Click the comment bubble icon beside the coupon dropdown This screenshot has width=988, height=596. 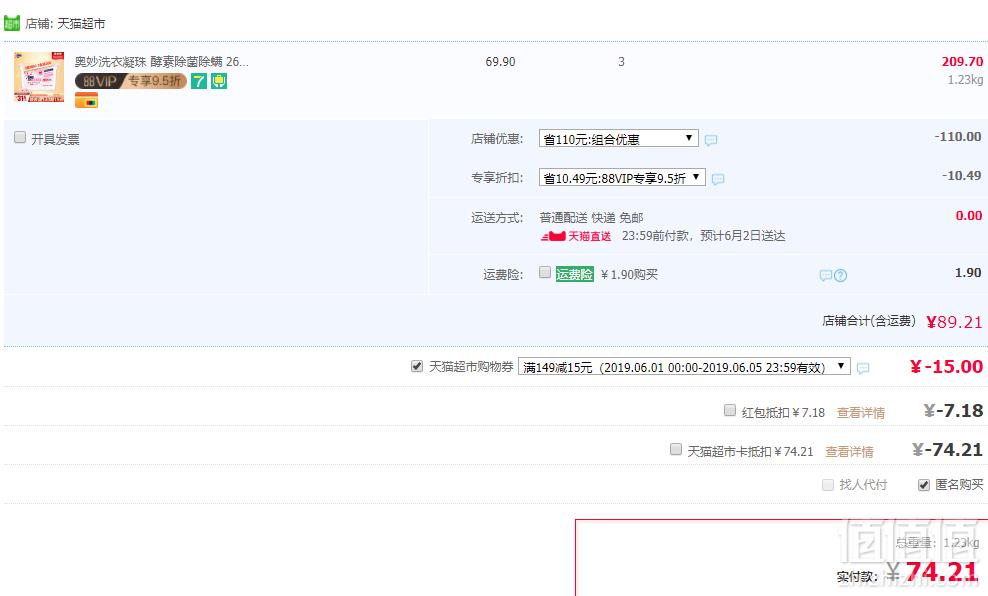coord(863,369)
